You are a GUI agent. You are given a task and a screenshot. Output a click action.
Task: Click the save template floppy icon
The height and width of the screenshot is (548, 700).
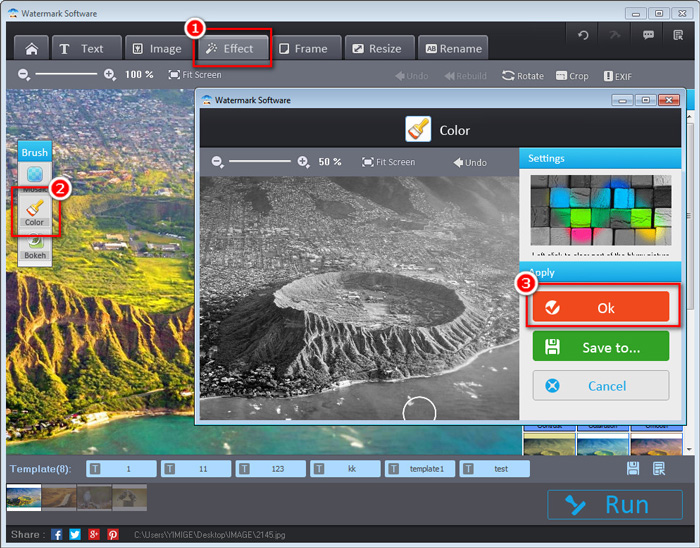pos(633,468)
